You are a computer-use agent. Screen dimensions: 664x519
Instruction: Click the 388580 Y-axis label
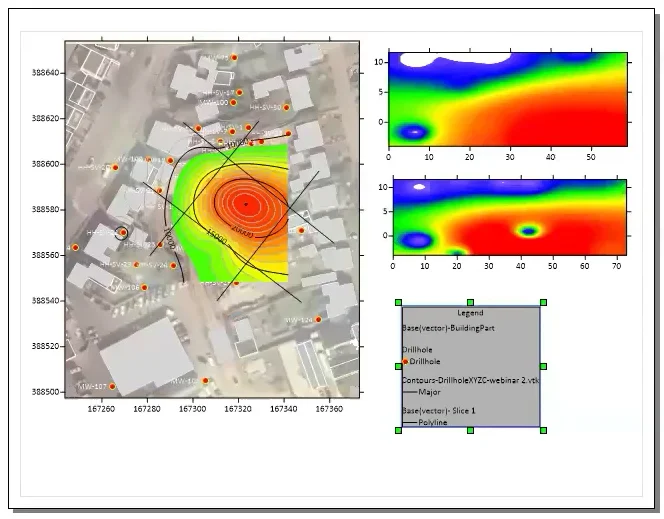(x=48, y=210)
